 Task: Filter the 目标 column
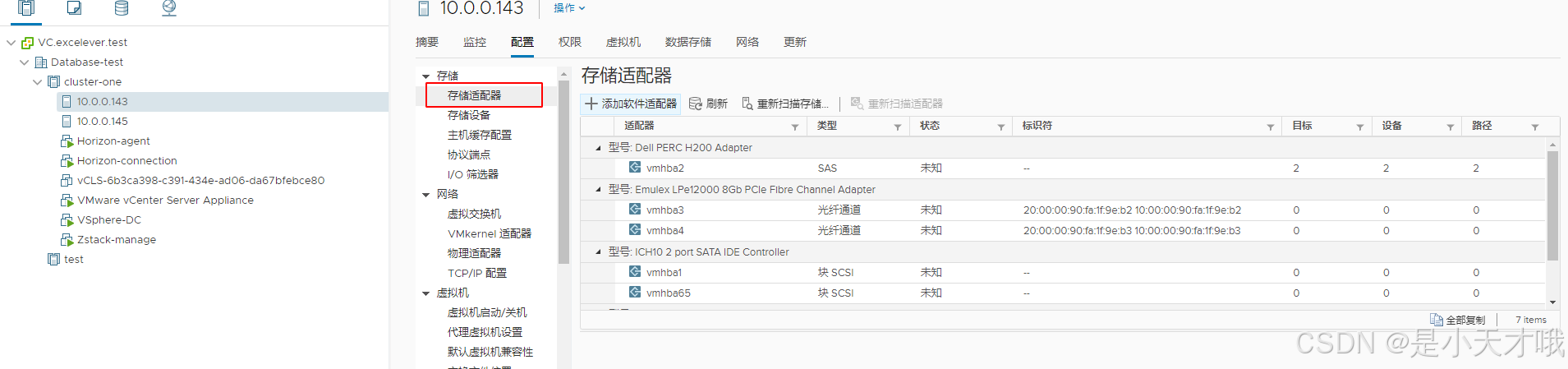click(1360, 127)
